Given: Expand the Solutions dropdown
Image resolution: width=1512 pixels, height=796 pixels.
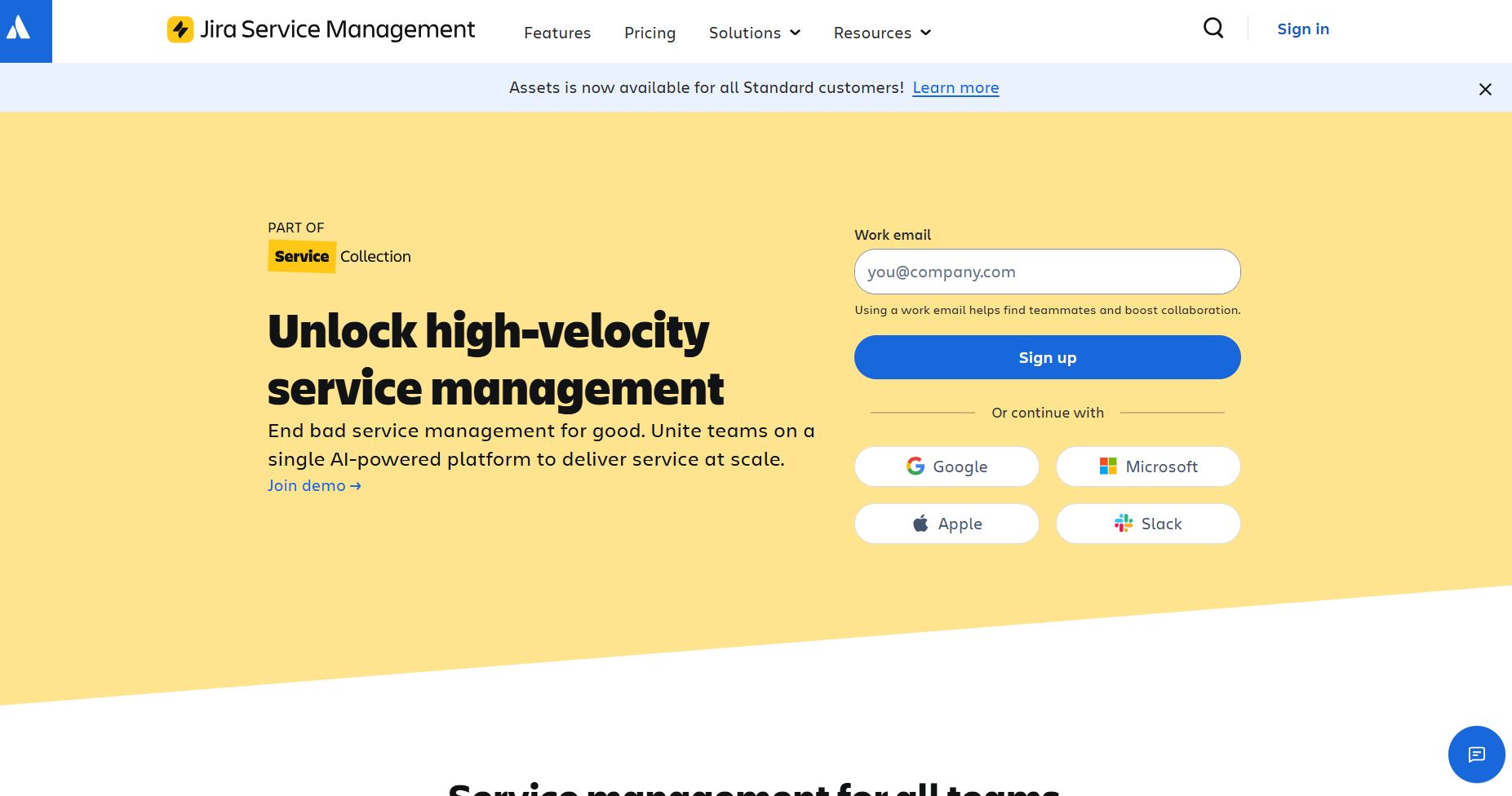Looking at the screenshot, I should coord(755,33).
